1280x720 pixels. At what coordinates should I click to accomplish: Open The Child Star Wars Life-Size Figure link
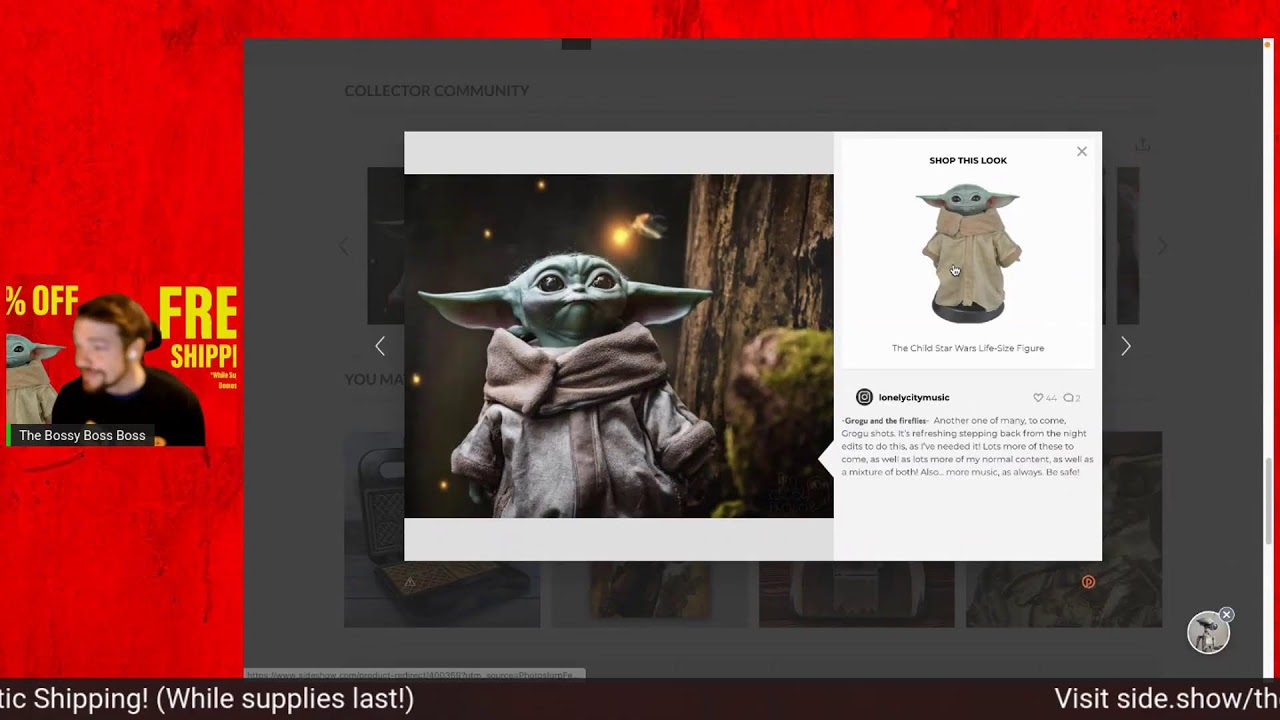pos(967,348)
